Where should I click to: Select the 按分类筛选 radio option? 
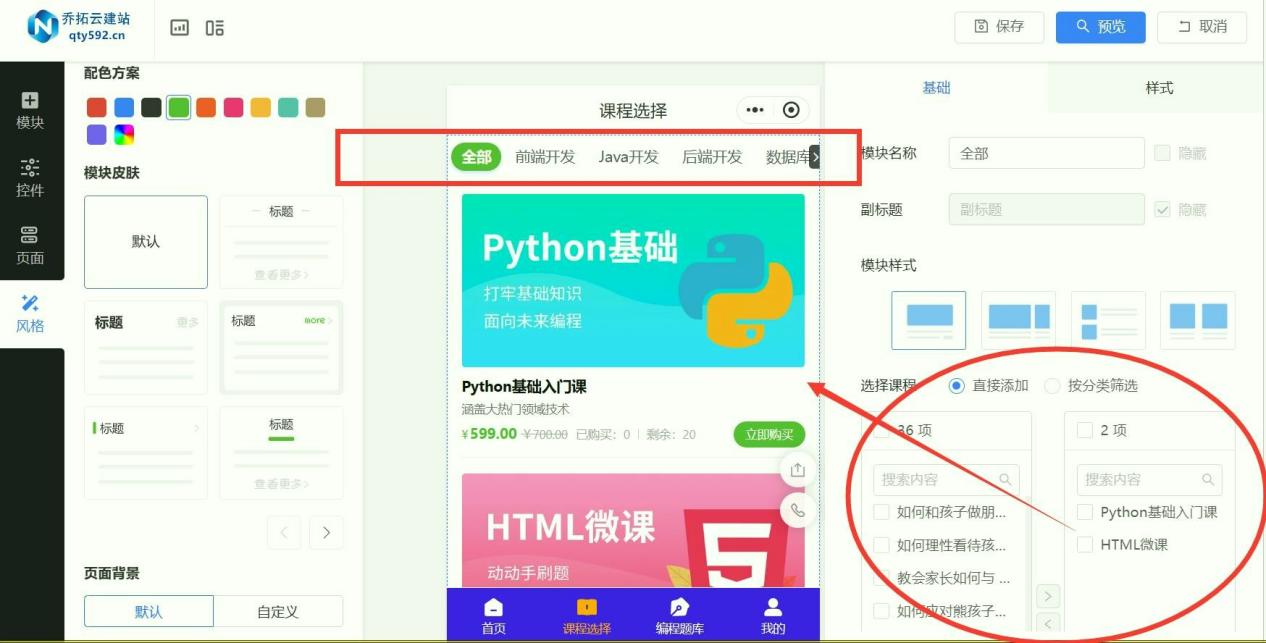coord(1052,386)
